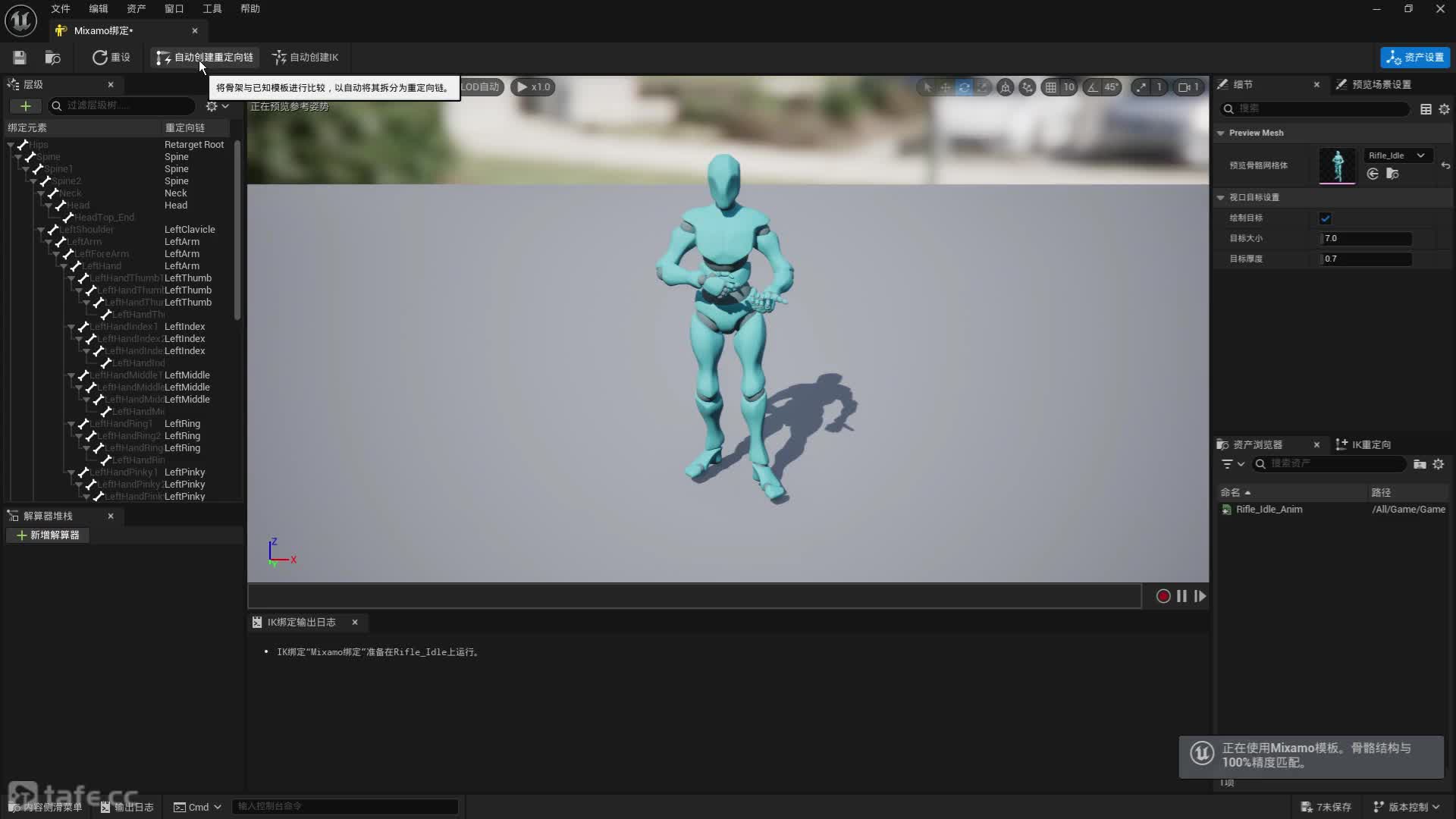Pause the animation playback
Viewport: 1456px width, 819px height.
click(x=1181, y=597)
